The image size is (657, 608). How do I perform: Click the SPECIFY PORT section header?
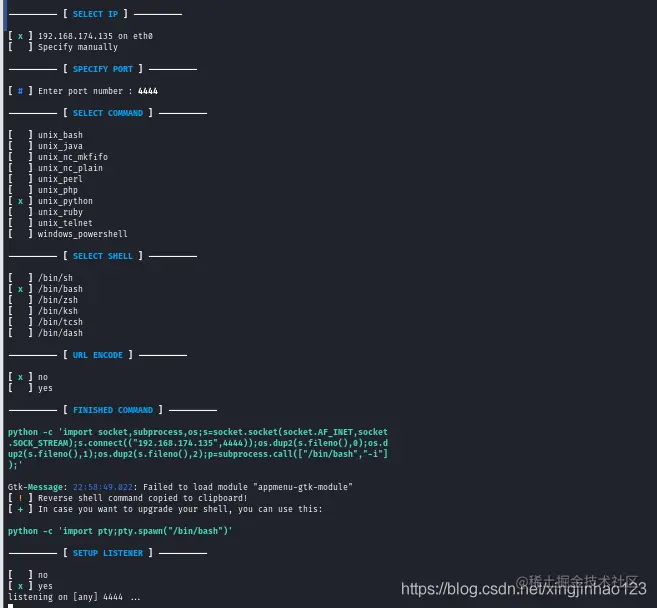(103, 69)
